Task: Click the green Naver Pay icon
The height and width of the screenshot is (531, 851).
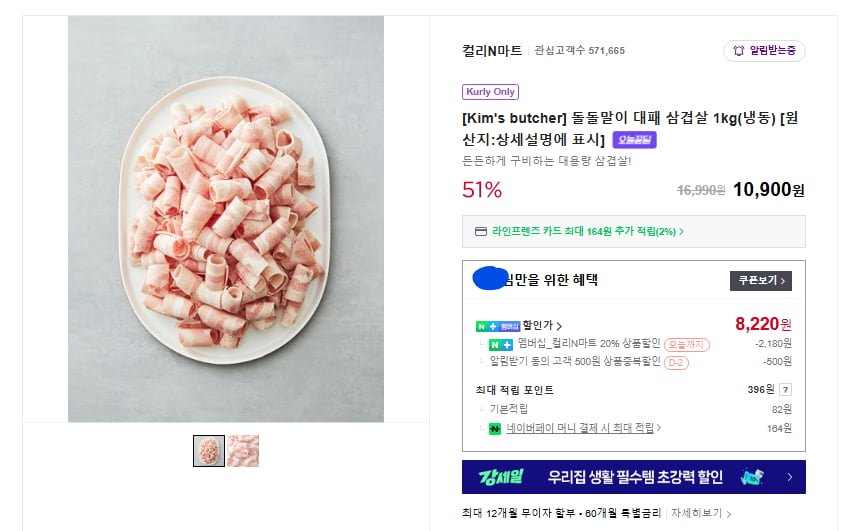Action: point(495,429)
